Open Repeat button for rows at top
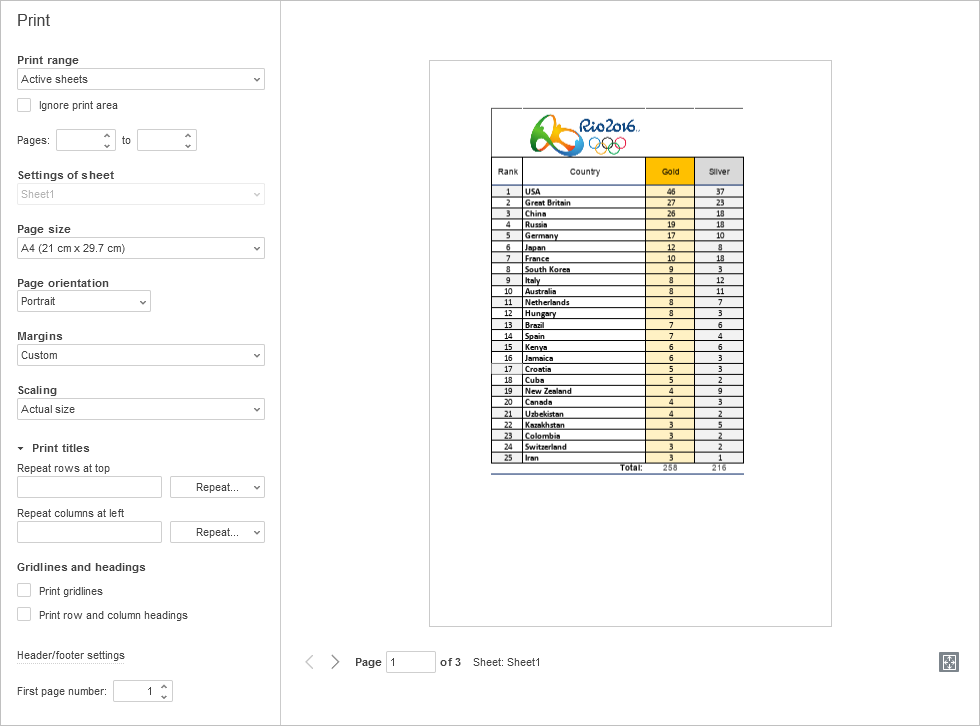Screen dimensions: 980x726 tap(217, 487)
